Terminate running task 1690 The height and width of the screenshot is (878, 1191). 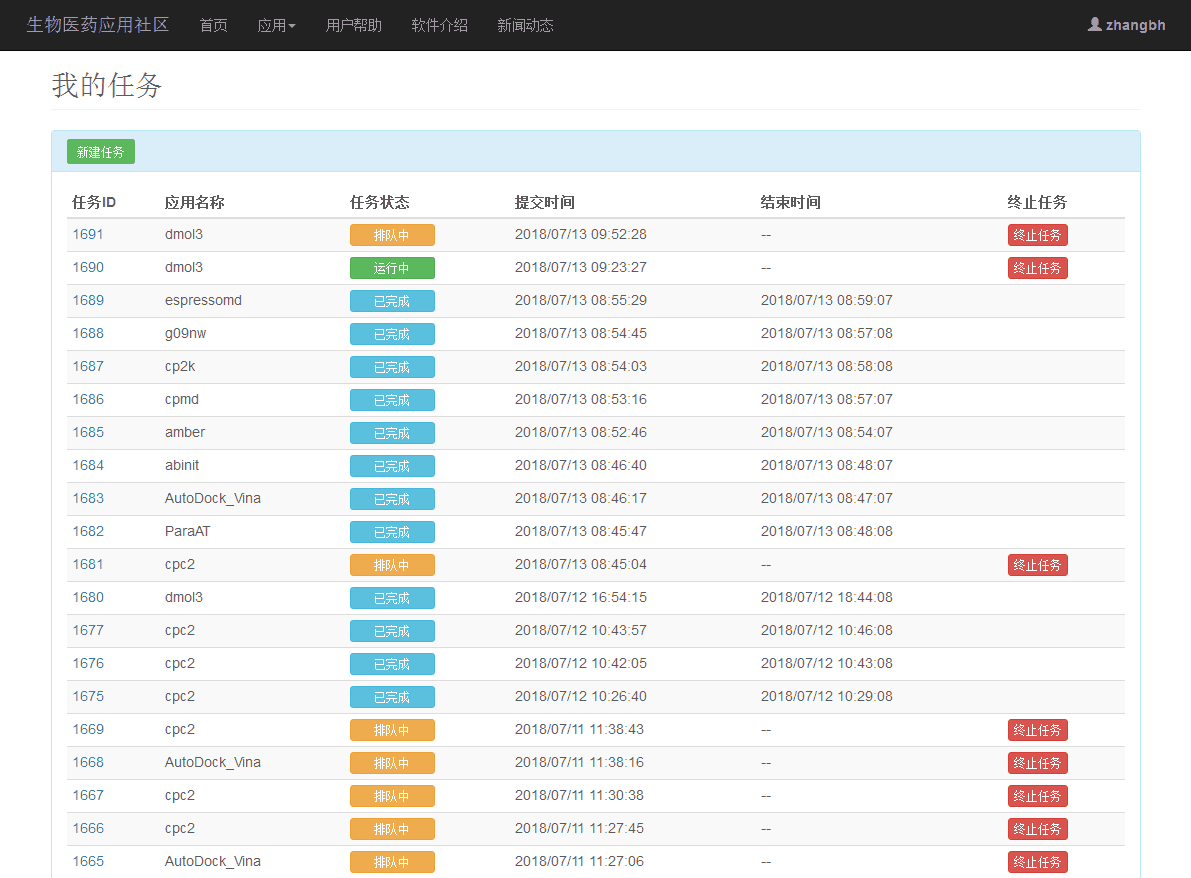[x=1038, y=268]
